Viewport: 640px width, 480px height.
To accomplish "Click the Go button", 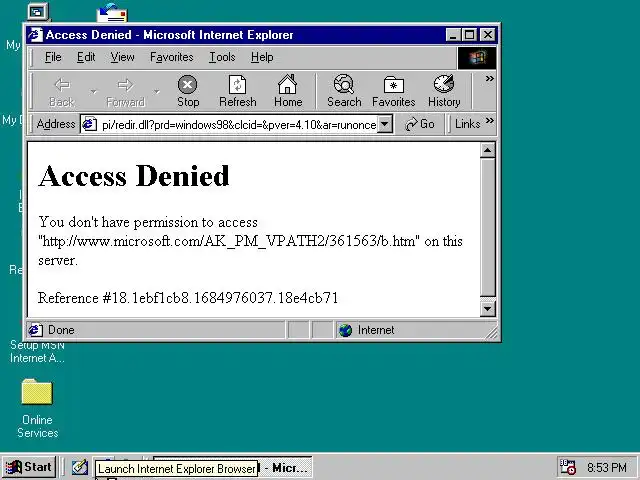I will pyautogui.click(x=420, y=124).
